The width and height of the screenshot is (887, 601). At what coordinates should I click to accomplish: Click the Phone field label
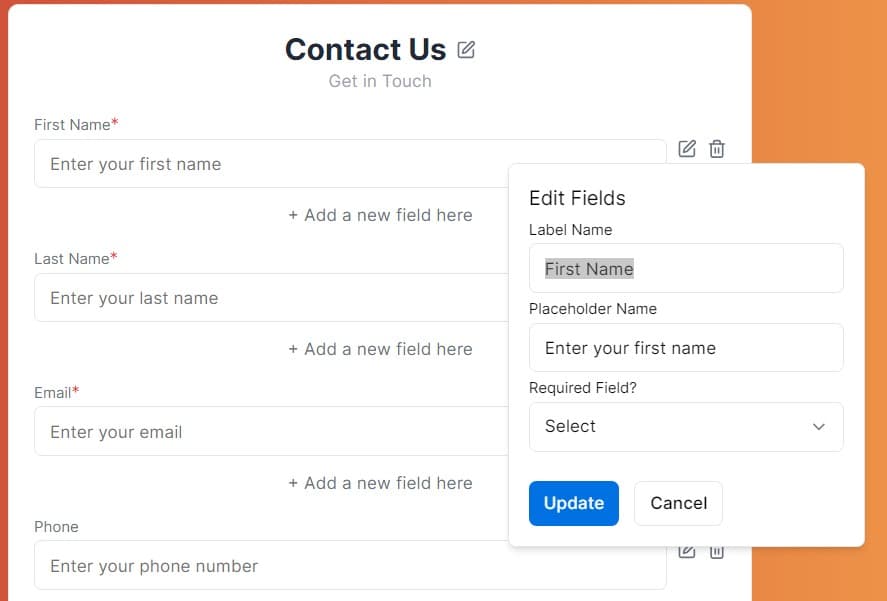coord(56,527)
